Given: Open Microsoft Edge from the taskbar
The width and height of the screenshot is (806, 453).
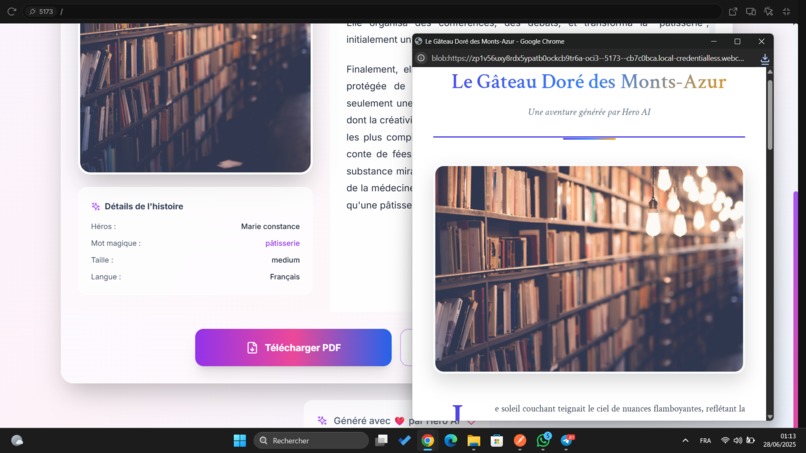Looking at the screenshot, I should pos(451,441).
